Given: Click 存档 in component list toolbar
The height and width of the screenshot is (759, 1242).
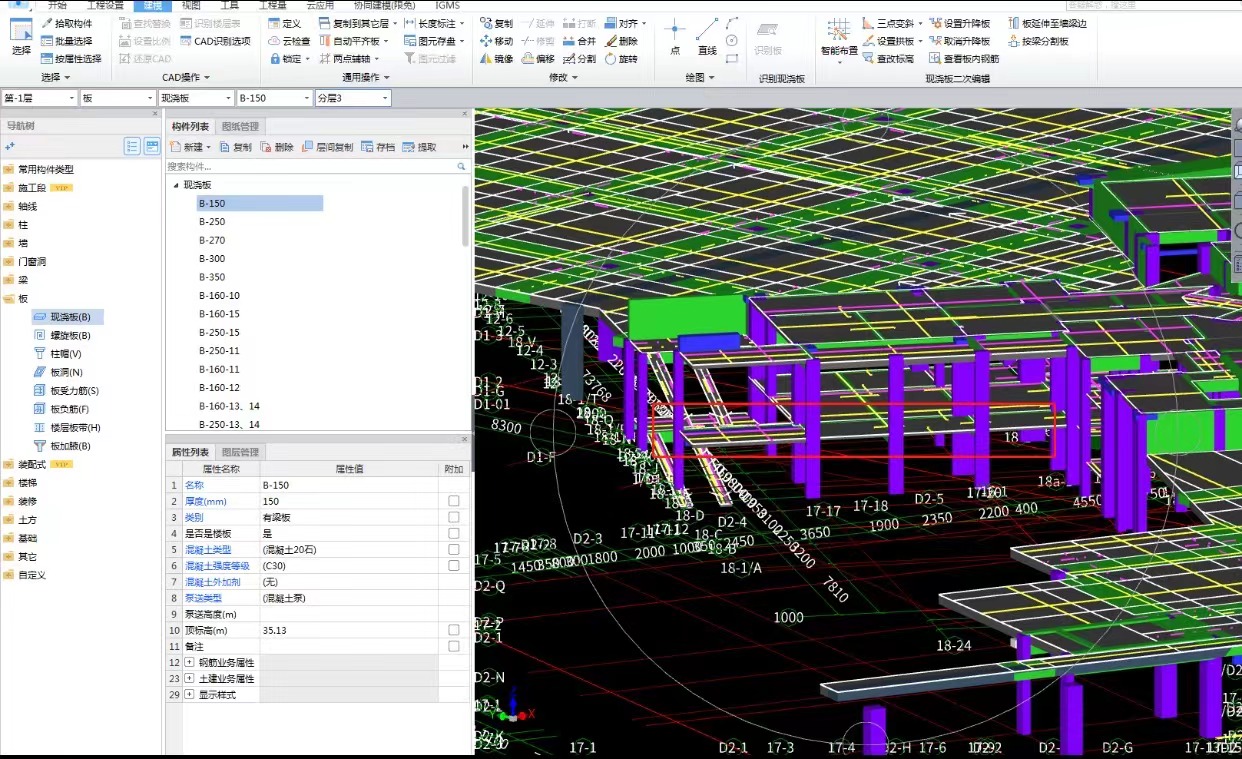Looking at the screenshot, I should (x=378, y=147).
